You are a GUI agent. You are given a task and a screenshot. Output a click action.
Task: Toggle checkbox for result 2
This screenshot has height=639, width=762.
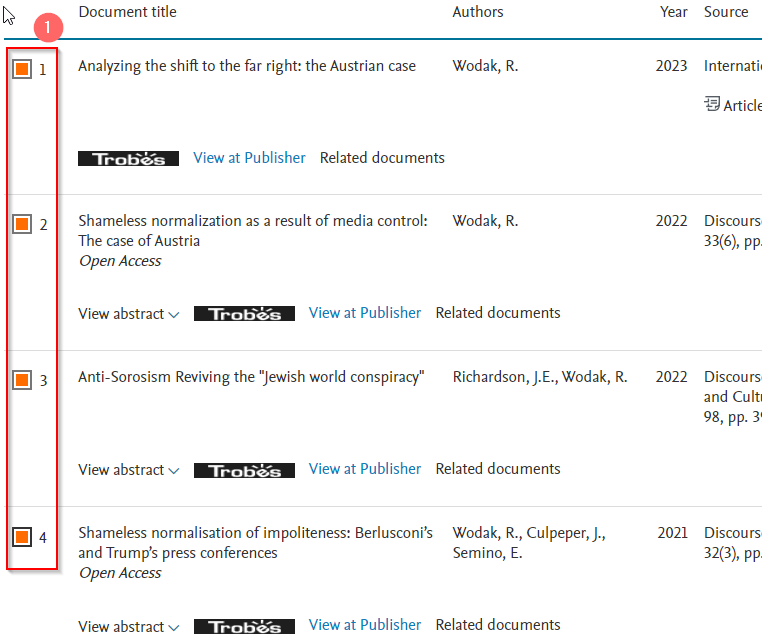pyautogui.click(x=22, y=224)
